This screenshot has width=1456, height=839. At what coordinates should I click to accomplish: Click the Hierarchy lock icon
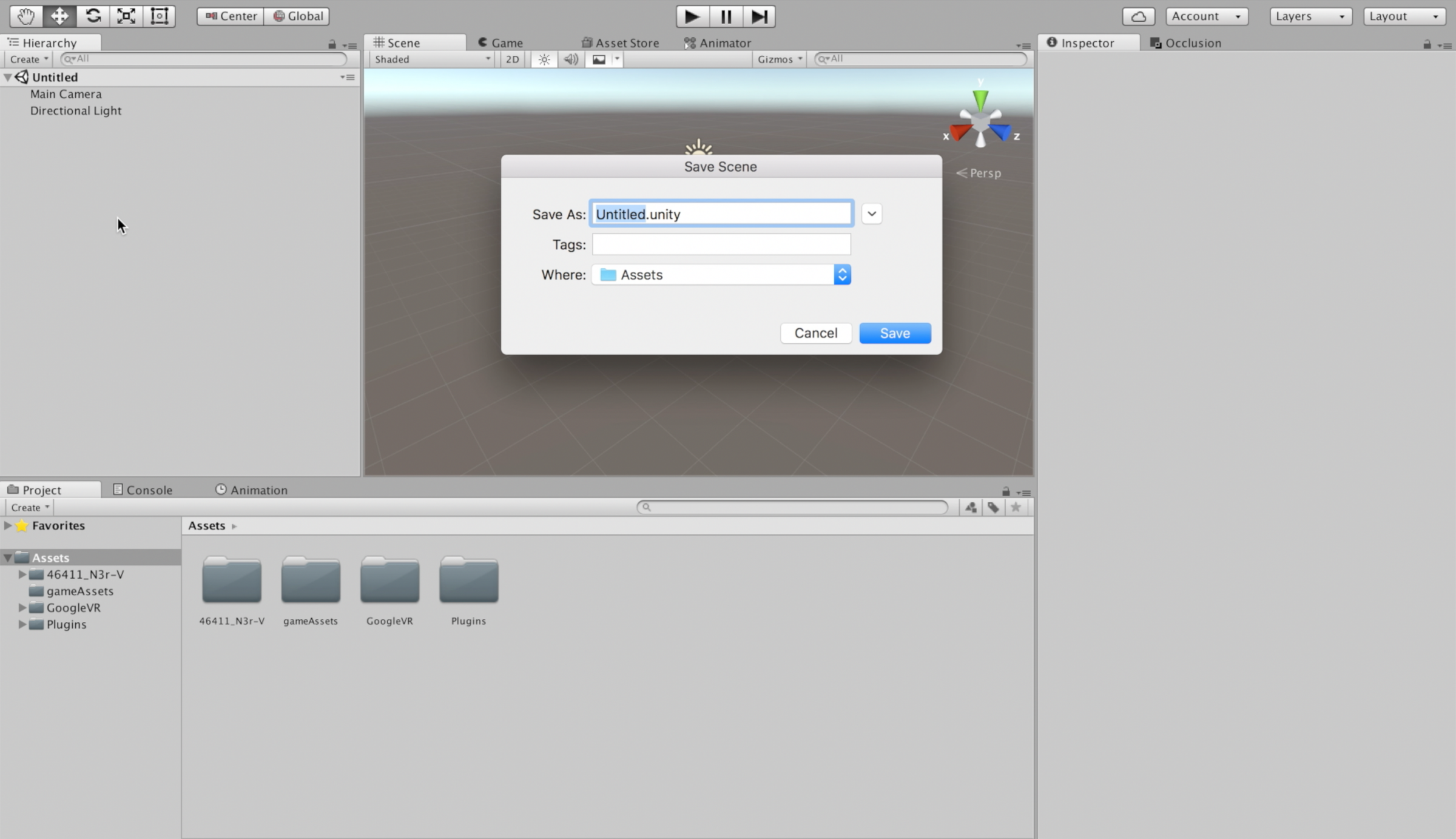[331, 44]
